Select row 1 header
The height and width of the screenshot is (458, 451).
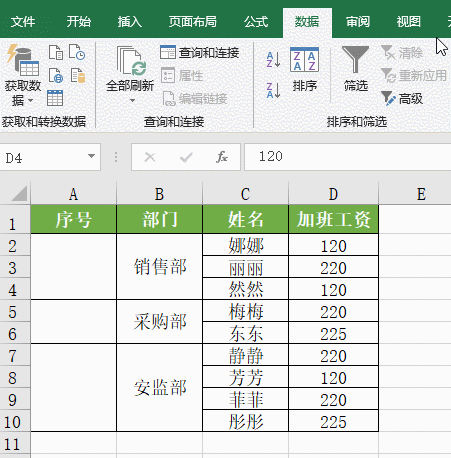(15, 219)
